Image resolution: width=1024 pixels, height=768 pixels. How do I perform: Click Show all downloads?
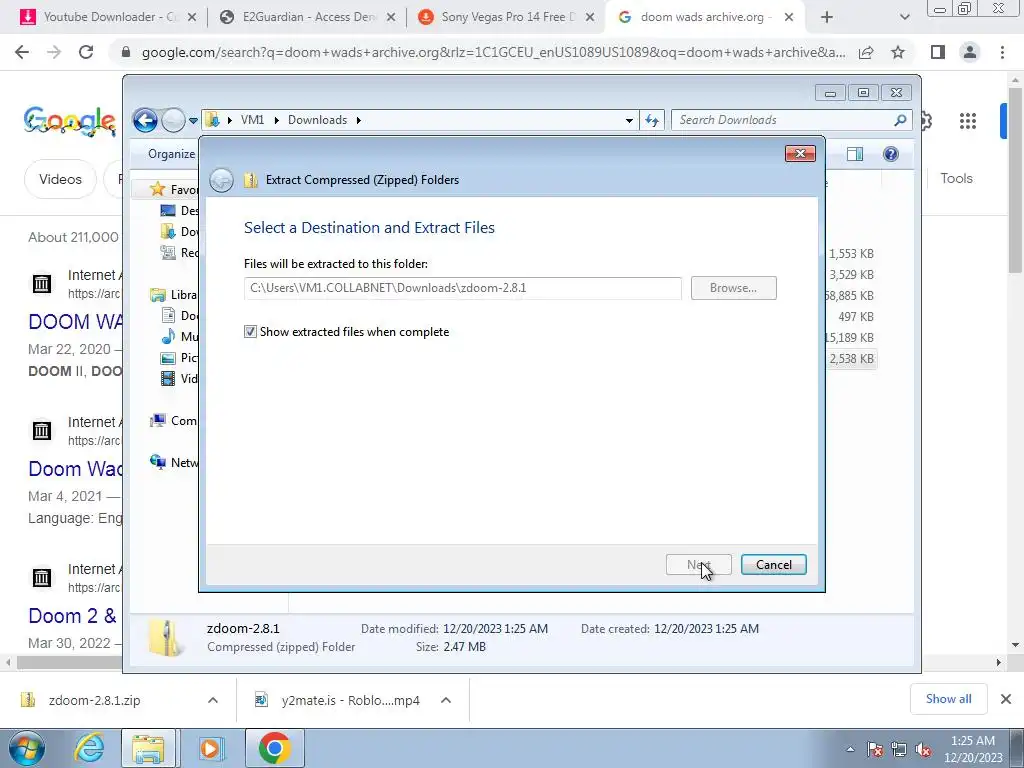click(x=948, y=699)
